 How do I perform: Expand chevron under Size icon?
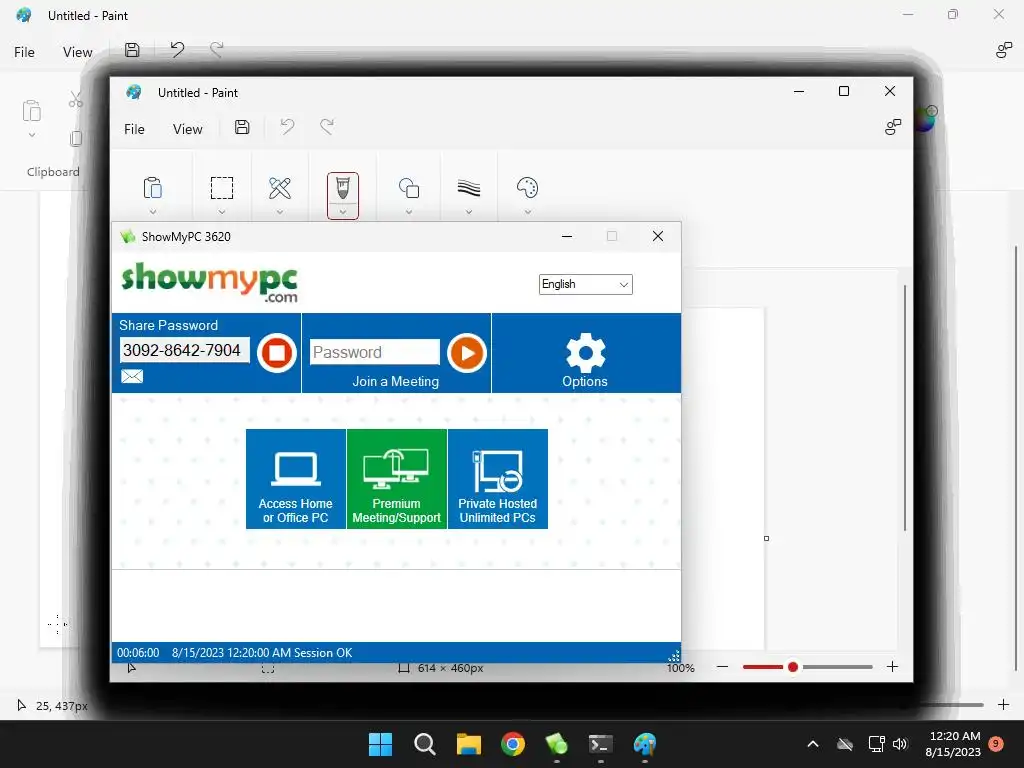point(469,212)
